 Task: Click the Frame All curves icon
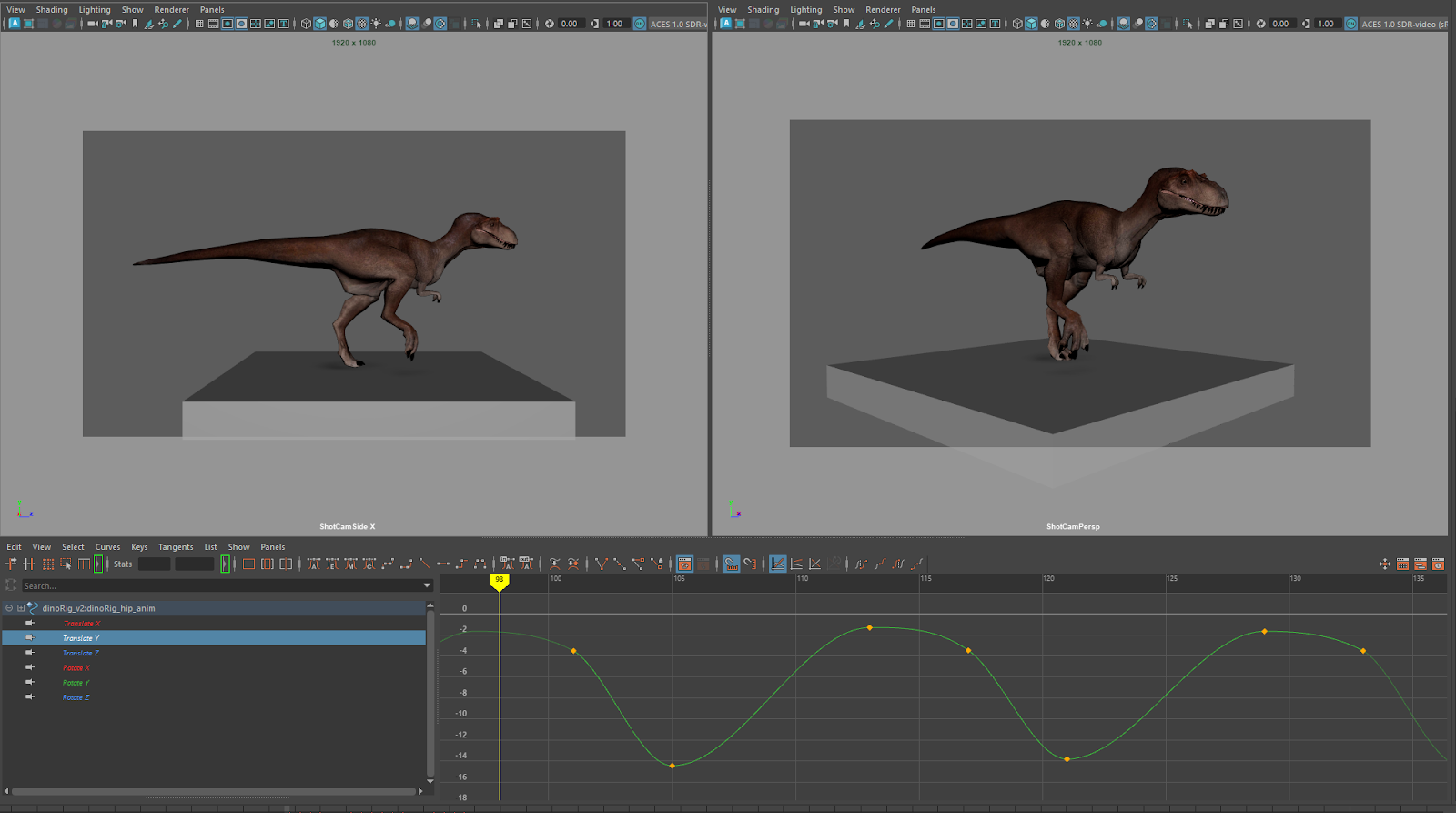248,564
